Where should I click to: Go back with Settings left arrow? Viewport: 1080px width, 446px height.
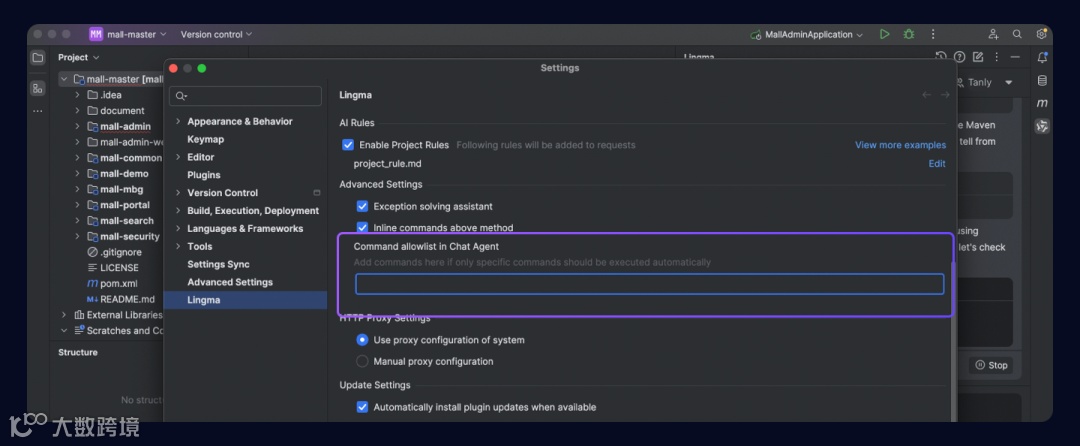pos(926,95)
